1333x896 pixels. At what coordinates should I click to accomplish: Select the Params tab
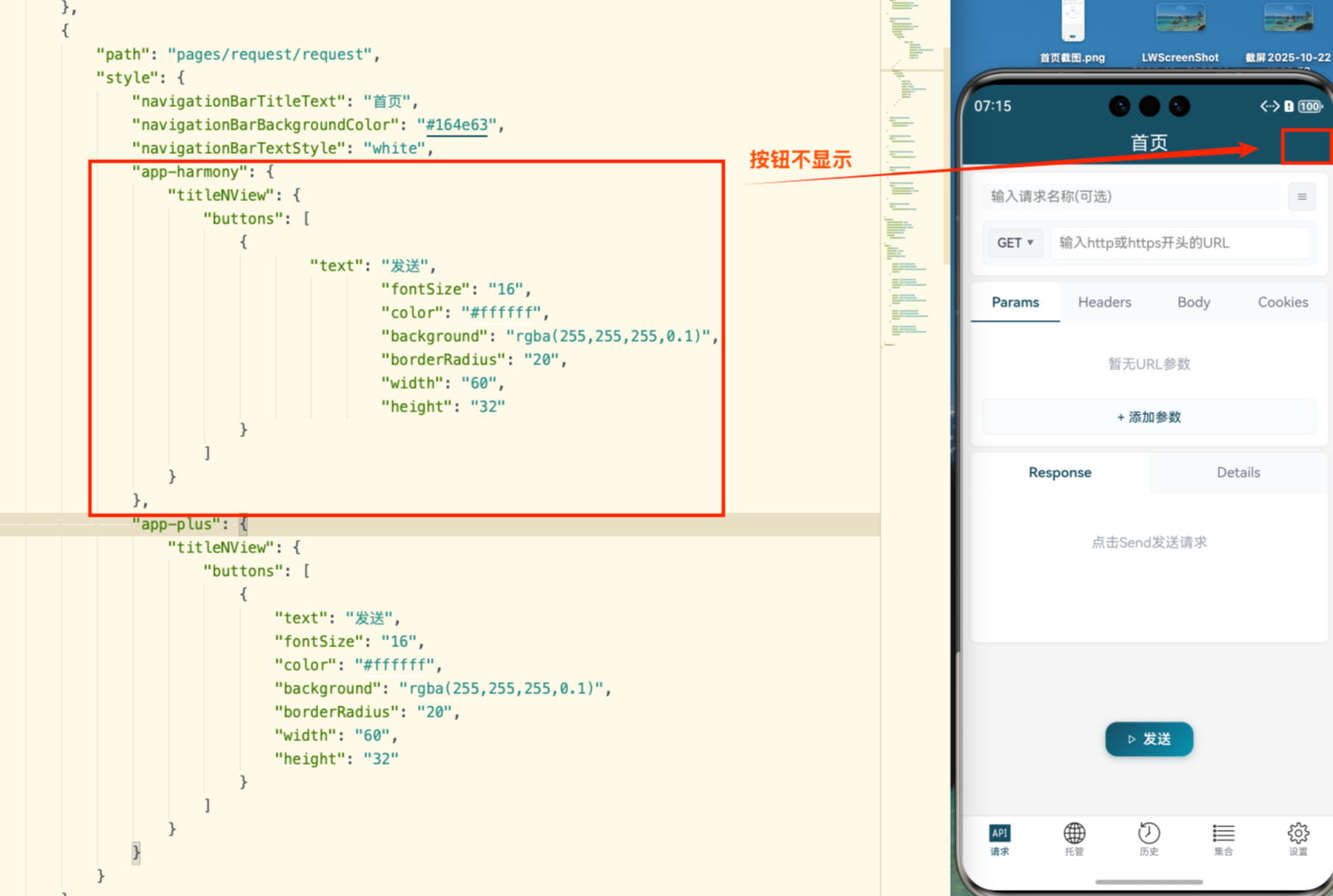1015,303
